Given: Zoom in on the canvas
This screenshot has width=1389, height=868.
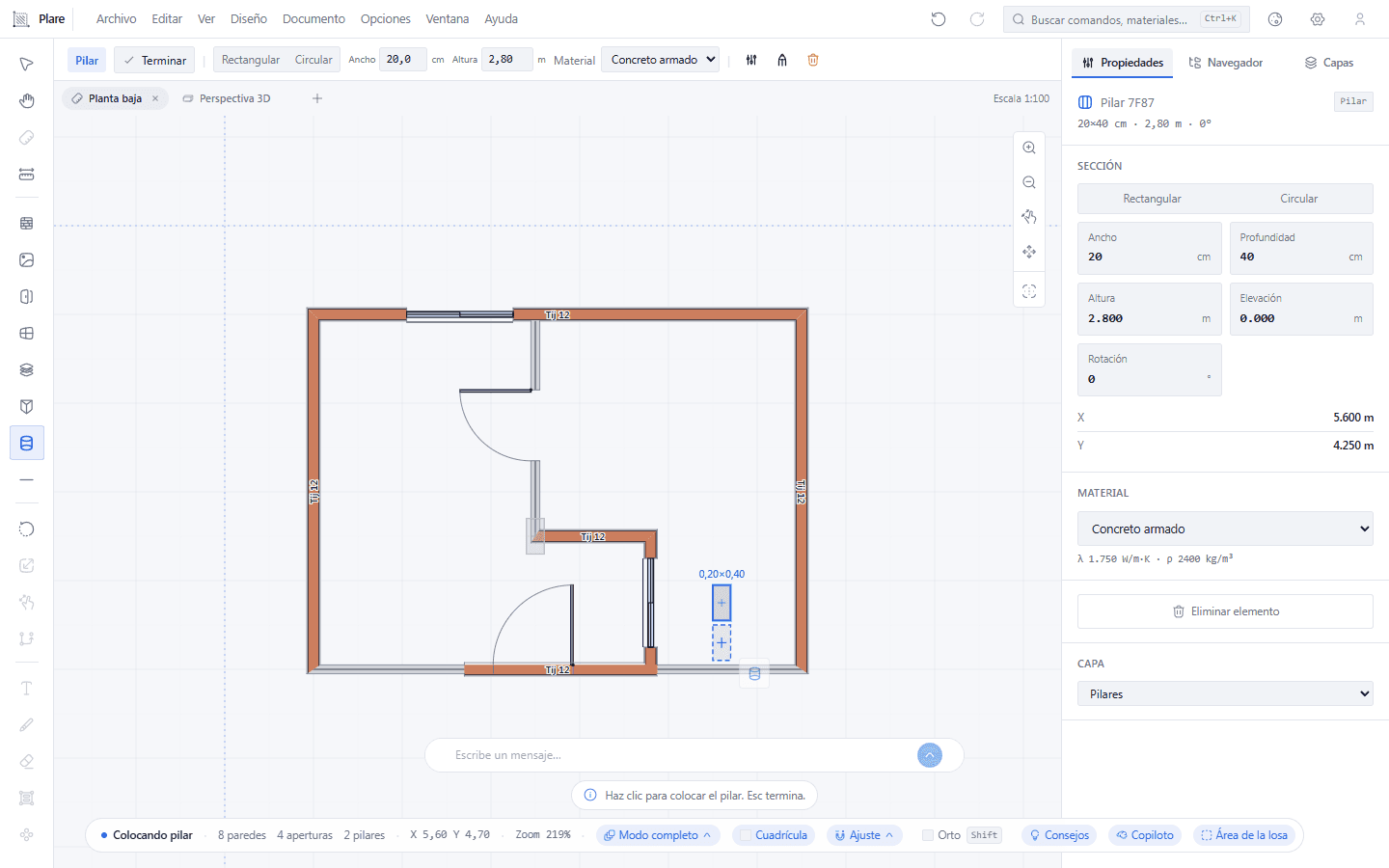Looking at the screenshot, I should click(x=1029, y=148).
